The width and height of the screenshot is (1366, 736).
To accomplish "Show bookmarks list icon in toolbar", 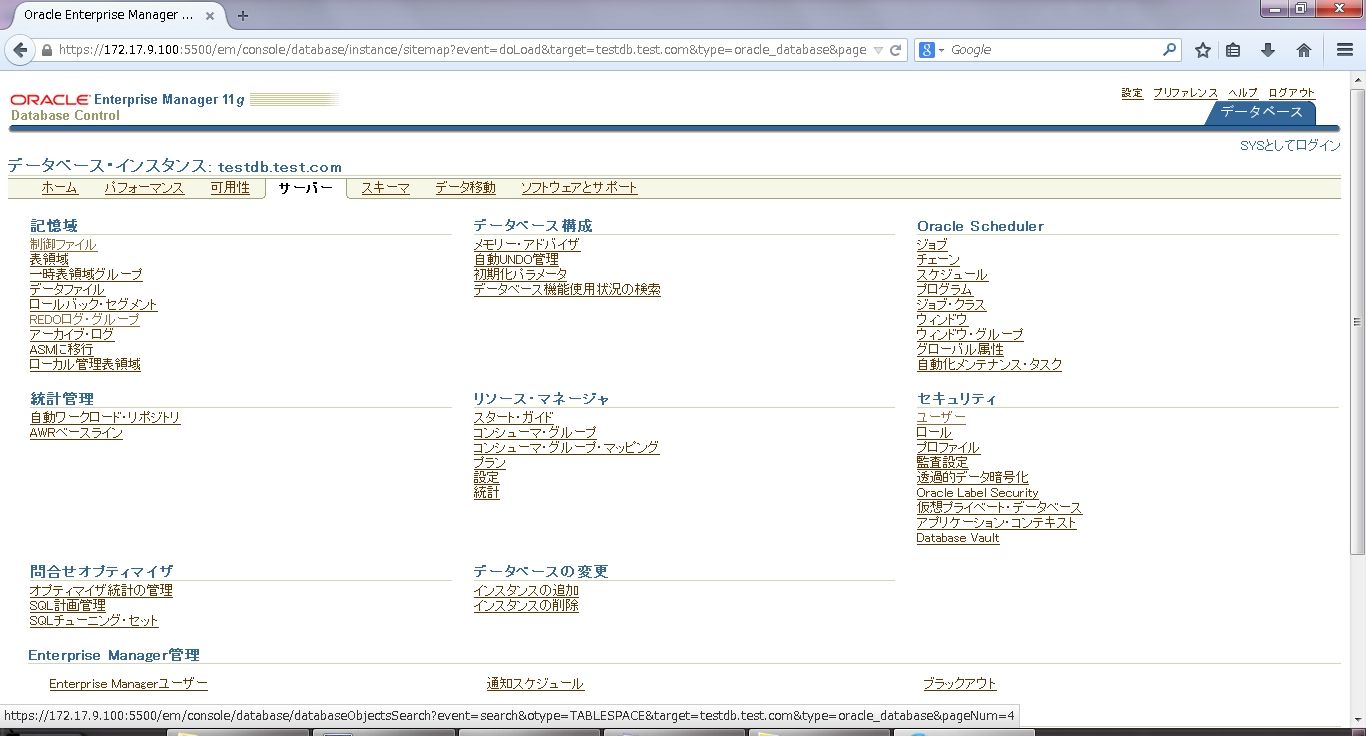I will (1233, 50).
